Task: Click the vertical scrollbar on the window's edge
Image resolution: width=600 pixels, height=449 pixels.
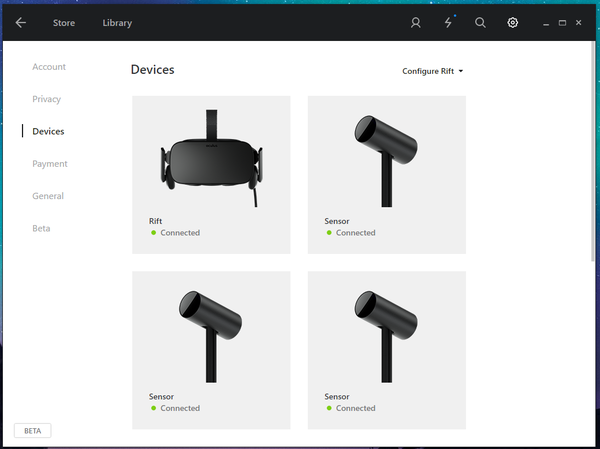Action: pos(593,151)
